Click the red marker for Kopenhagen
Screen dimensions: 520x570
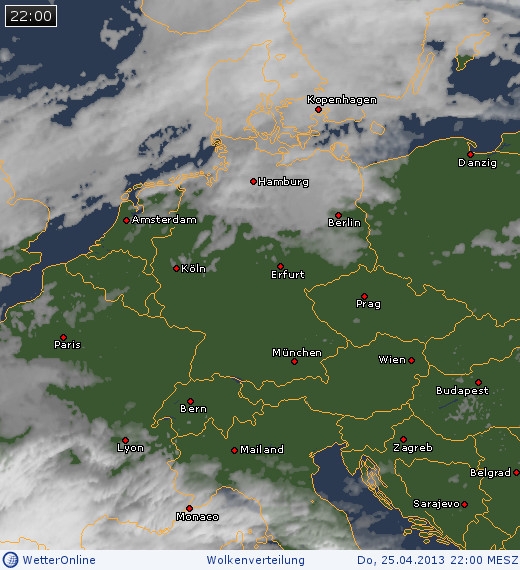pyautogui.click(x=319, y=109)
